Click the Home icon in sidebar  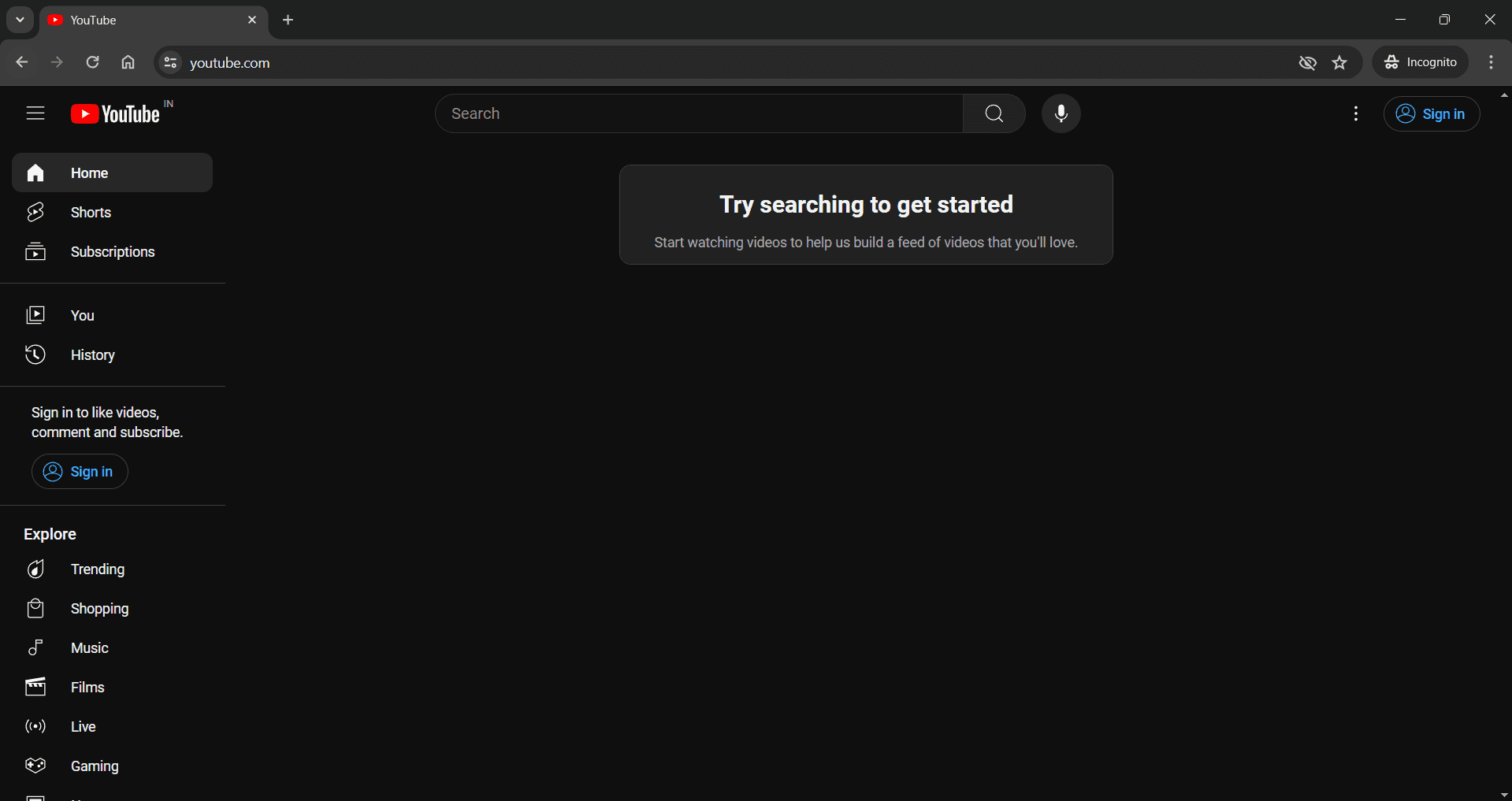point(35,172)
